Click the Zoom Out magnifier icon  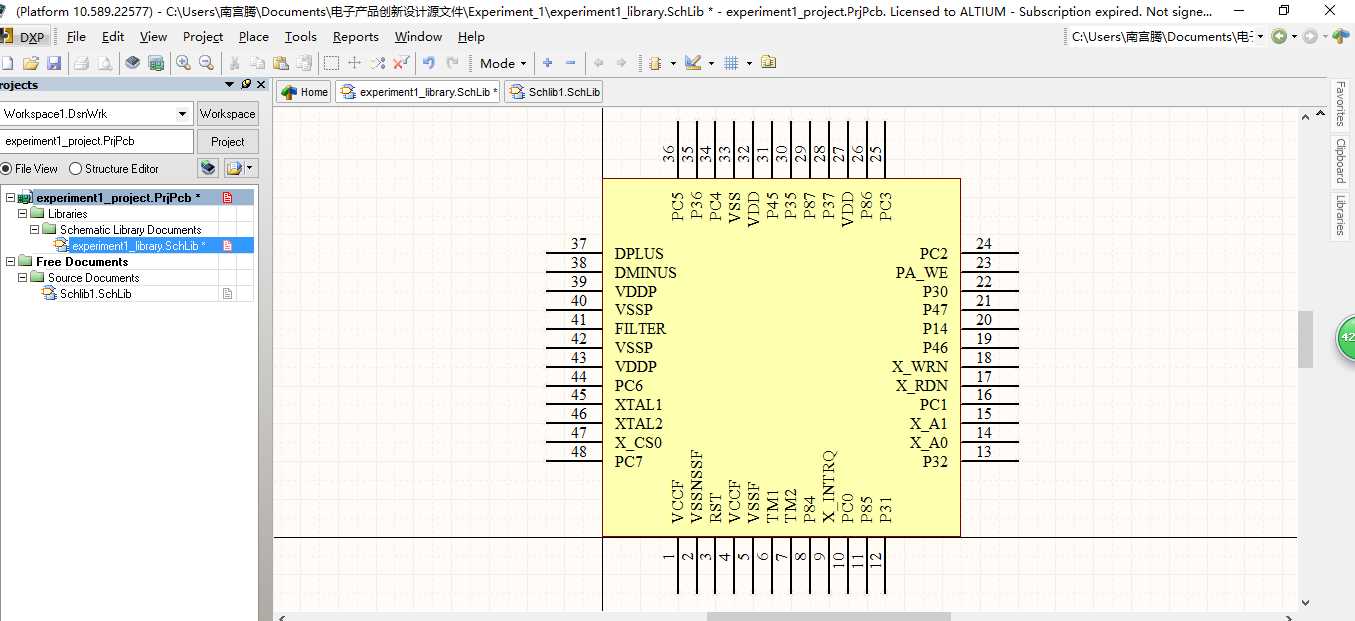(206, 63)
